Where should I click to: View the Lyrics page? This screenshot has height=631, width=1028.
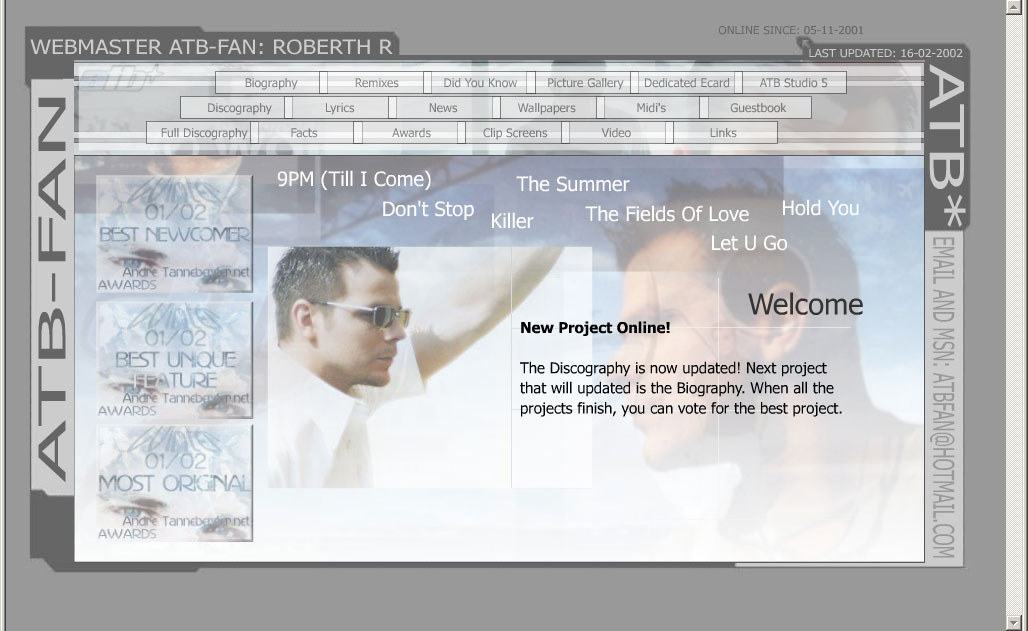339,108
